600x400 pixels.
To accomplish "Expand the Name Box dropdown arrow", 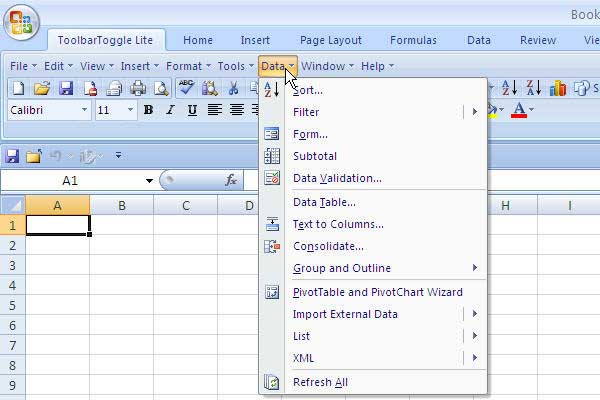I will pyautogui.click(x=149, y=181).
